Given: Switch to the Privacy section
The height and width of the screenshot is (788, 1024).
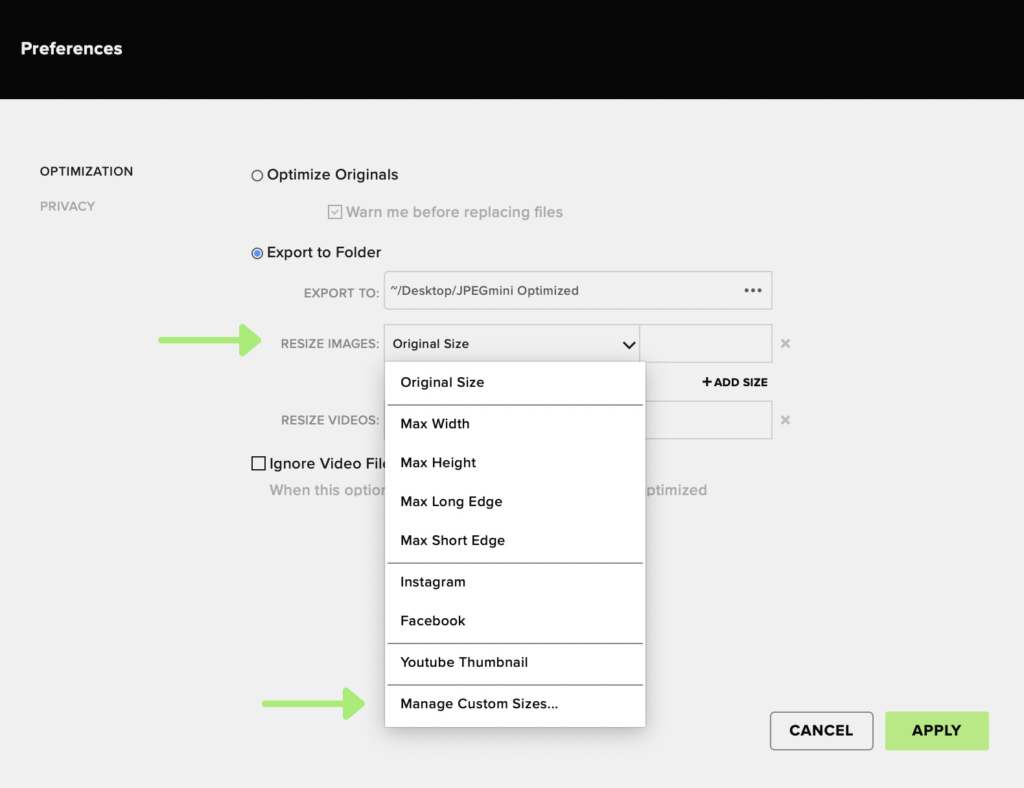Looking at the screenshot, I should pos(67,206).
